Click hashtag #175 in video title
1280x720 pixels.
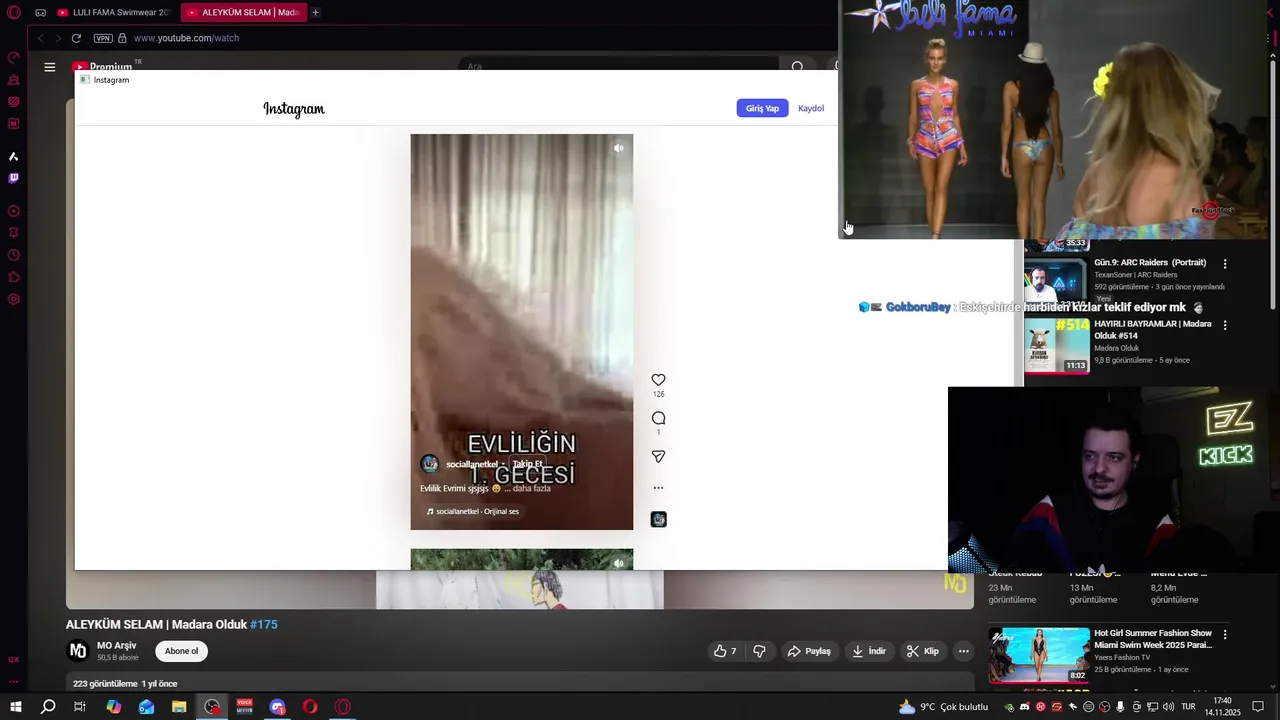264,624
